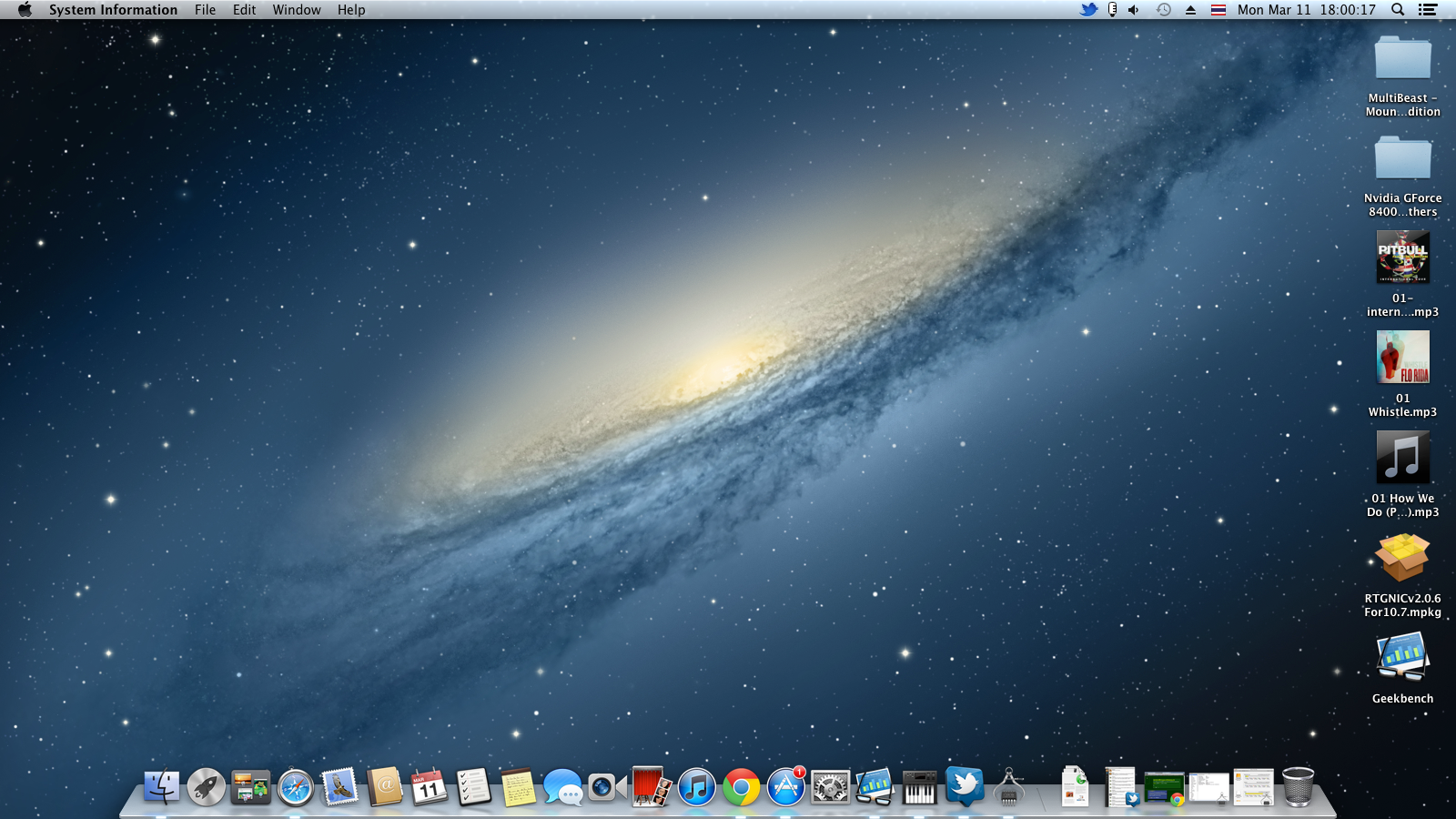Click the date and time clock
The height and width of the screenshot is (819, 1456).
pos(1306,10)
